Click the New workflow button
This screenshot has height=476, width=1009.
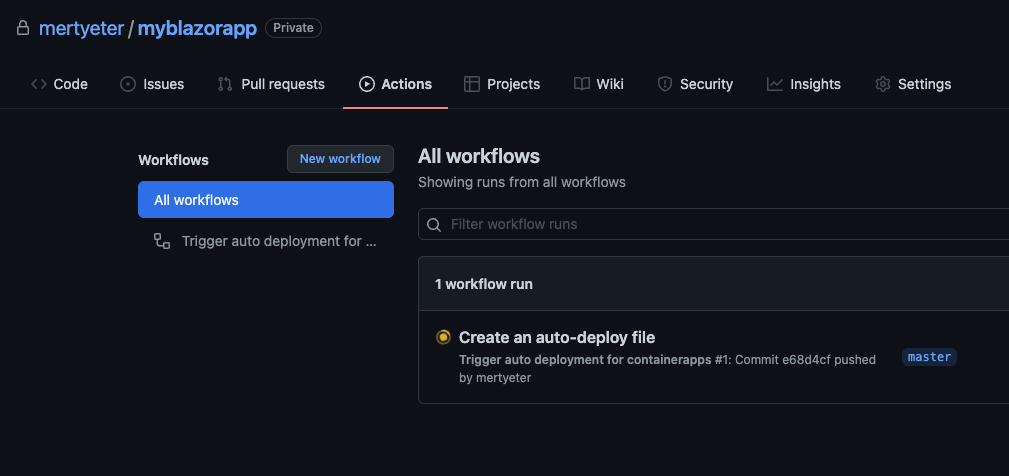coord(340,159)
